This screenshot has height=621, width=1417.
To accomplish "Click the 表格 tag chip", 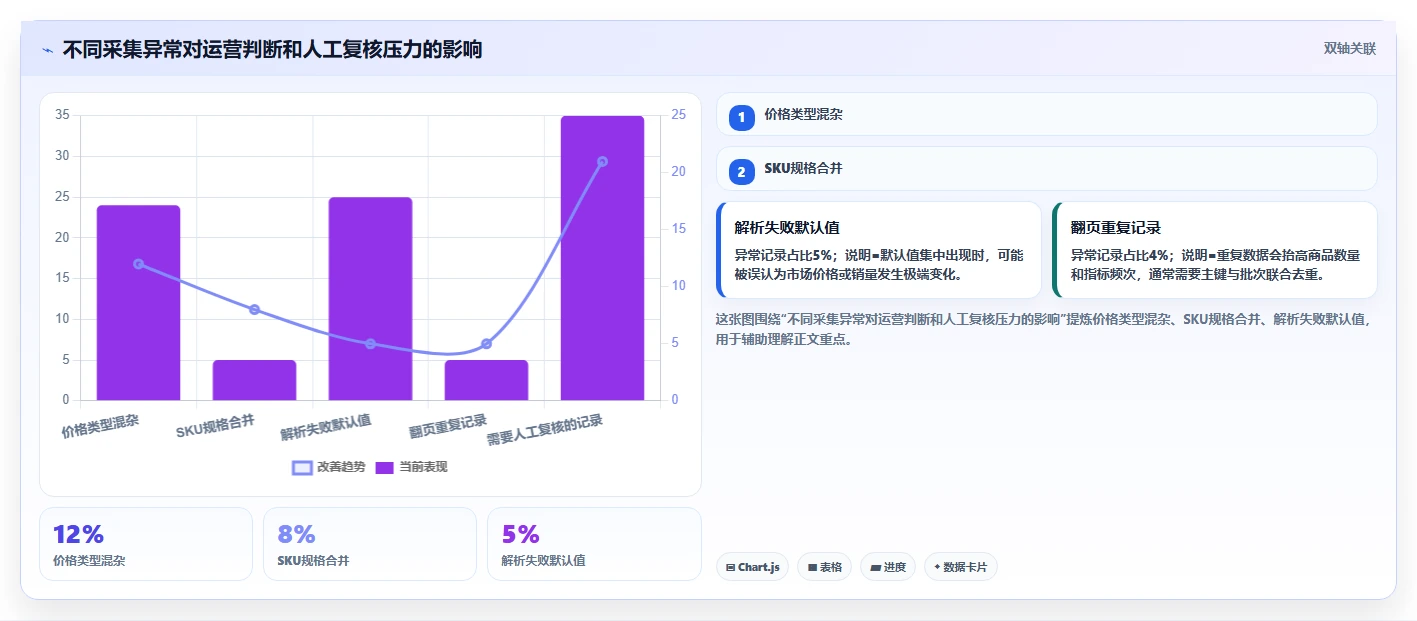I will 824,567.
